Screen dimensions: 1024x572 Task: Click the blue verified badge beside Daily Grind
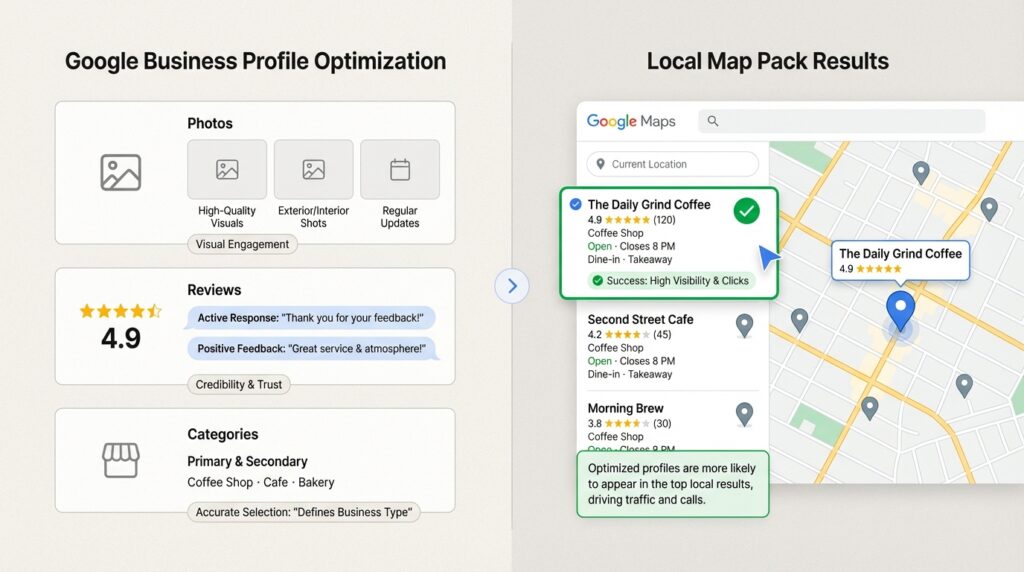575,204
